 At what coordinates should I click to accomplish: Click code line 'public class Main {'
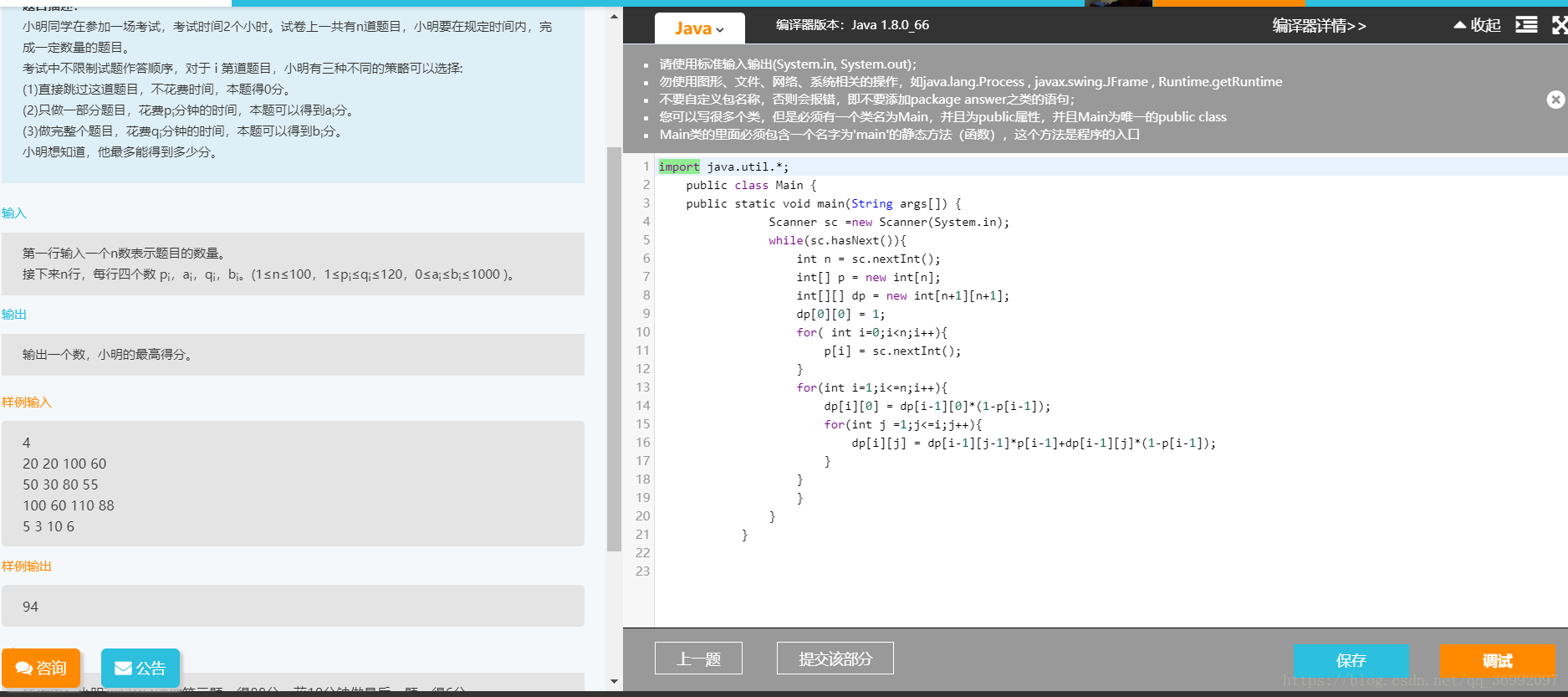point(751,185)
